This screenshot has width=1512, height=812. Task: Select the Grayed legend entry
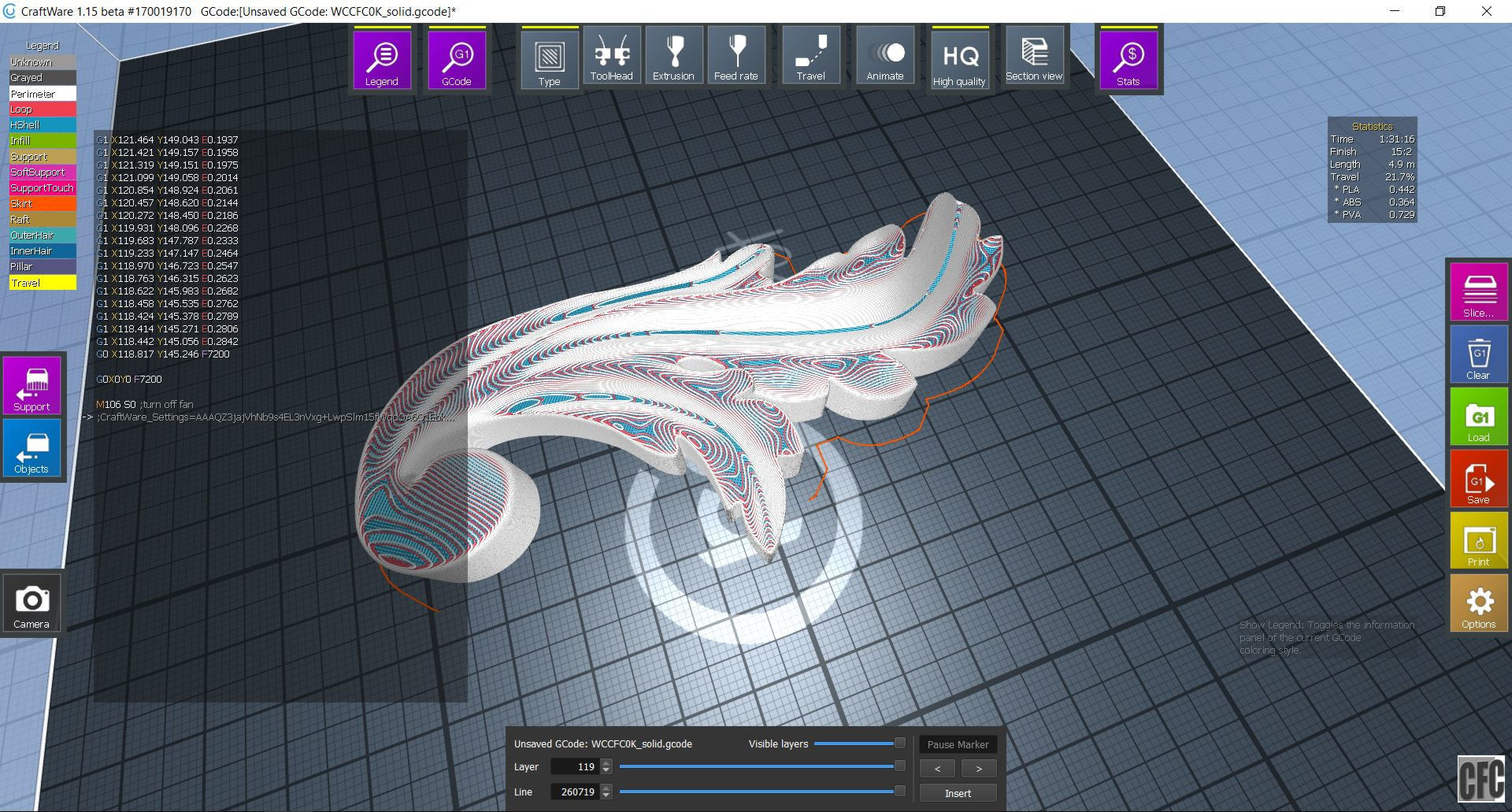point(43,78)
